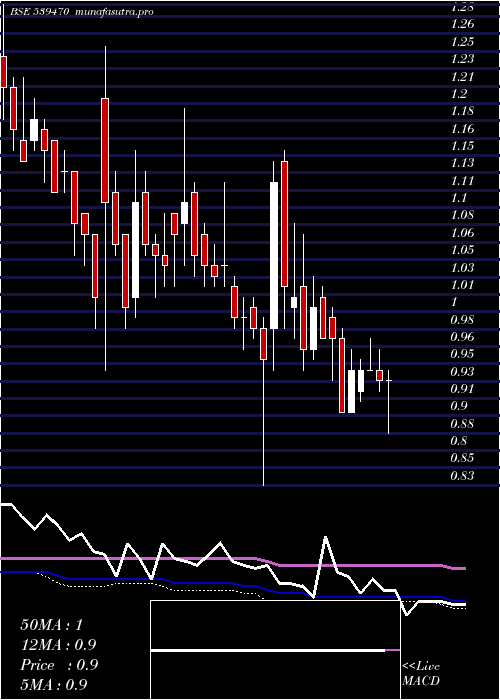Click the white MACD histogram box
The height and width of the screenshot is (700, 500).
(x=275, y=650)
